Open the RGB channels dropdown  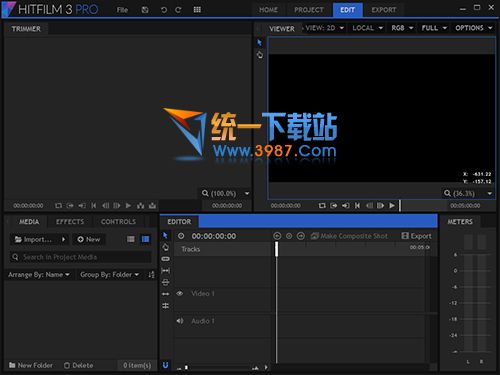click(402, 28)
